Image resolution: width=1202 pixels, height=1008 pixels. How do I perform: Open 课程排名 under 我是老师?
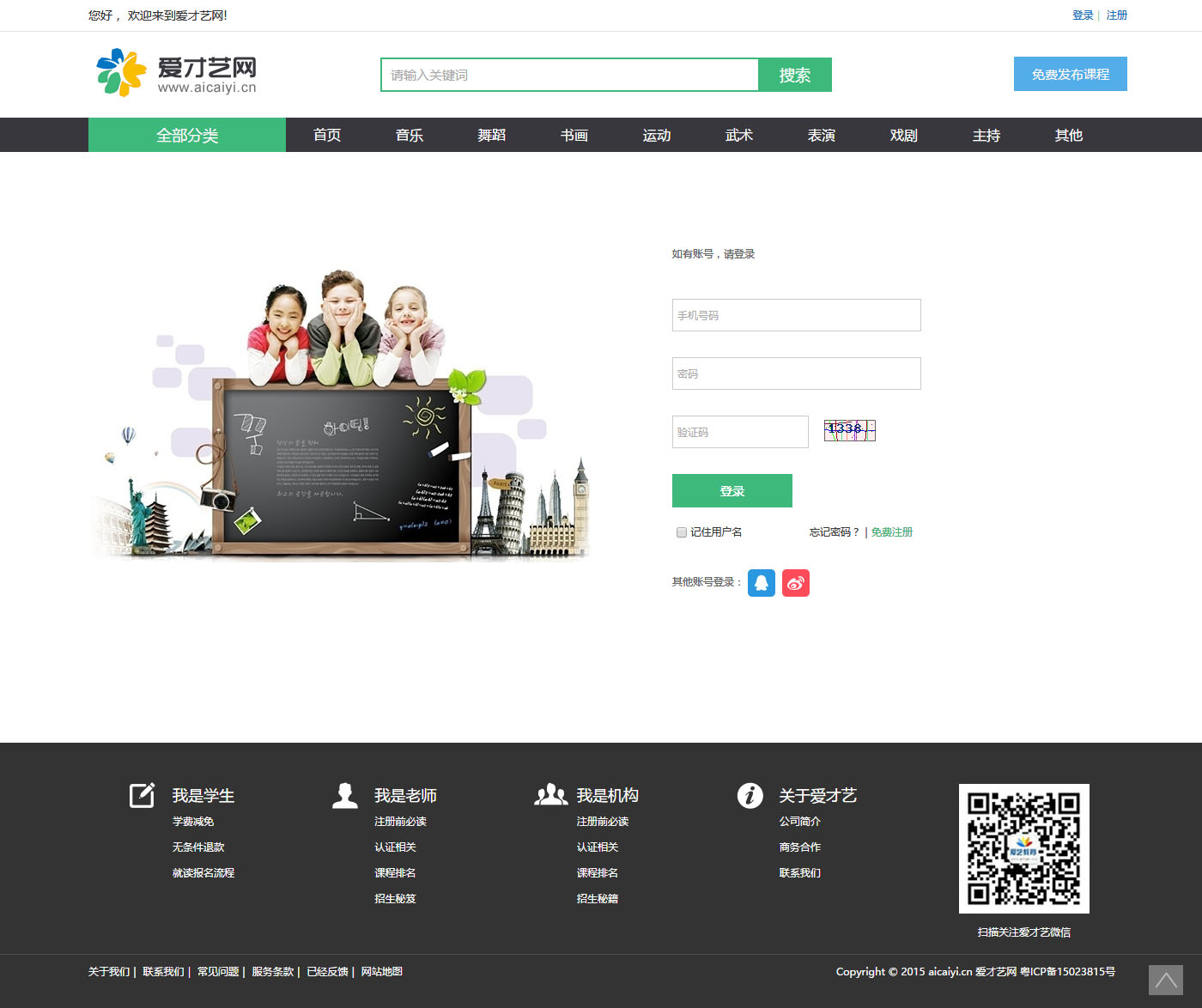[395, 873]
